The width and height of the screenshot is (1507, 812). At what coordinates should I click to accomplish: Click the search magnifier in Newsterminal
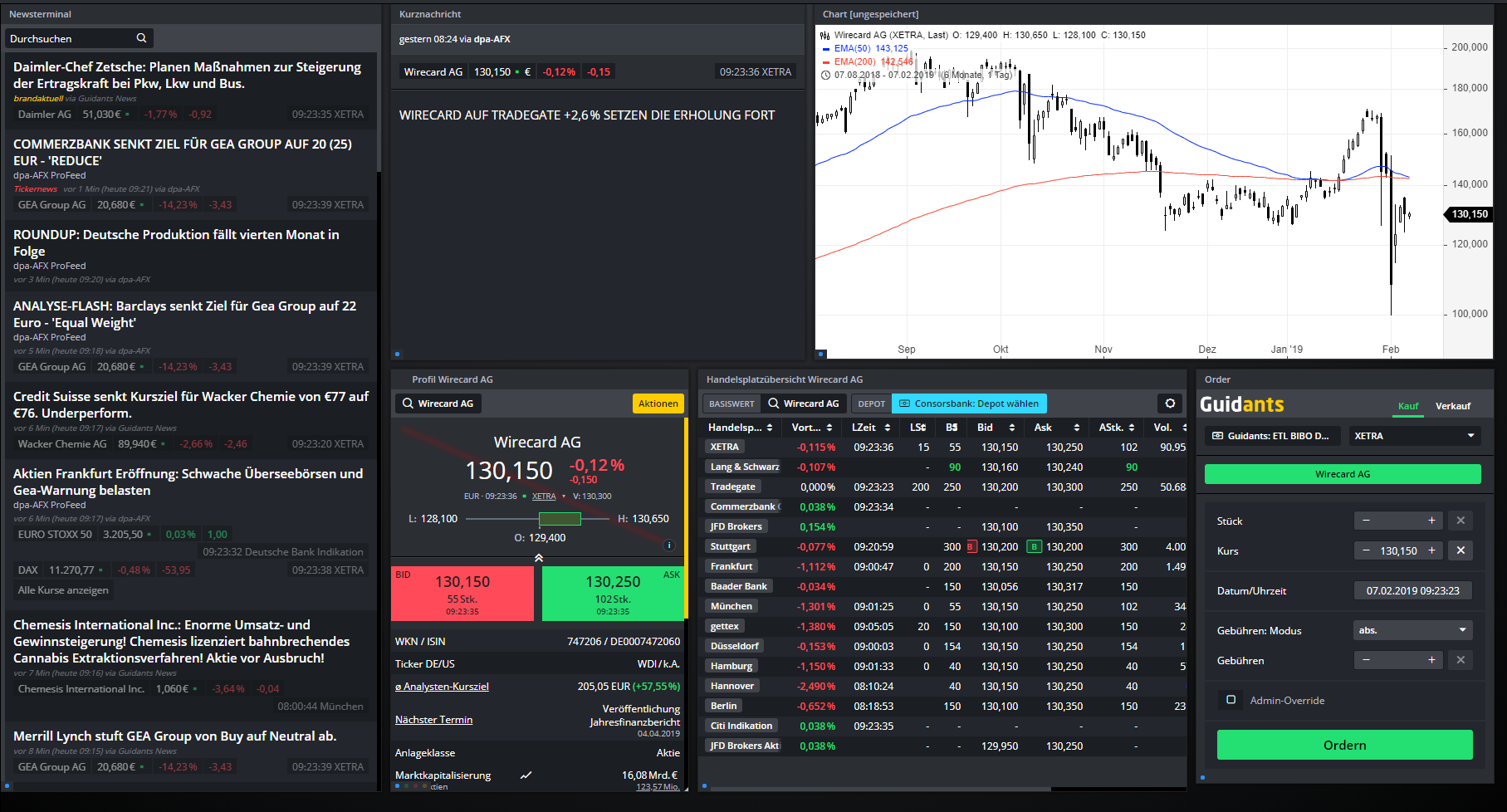(141, 38)
